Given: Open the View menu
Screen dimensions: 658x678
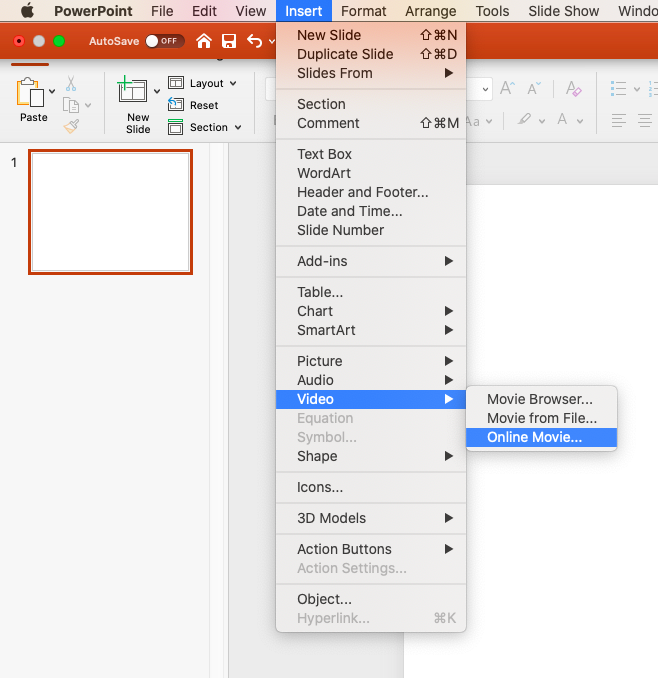Looking at the screenshot, I should tap(251, 11).
